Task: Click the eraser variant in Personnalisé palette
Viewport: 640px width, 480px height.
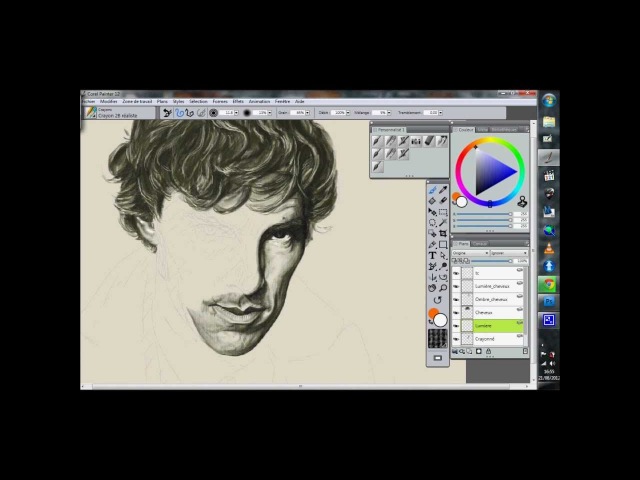Action: pyautogui.click(x=428, y=141)
